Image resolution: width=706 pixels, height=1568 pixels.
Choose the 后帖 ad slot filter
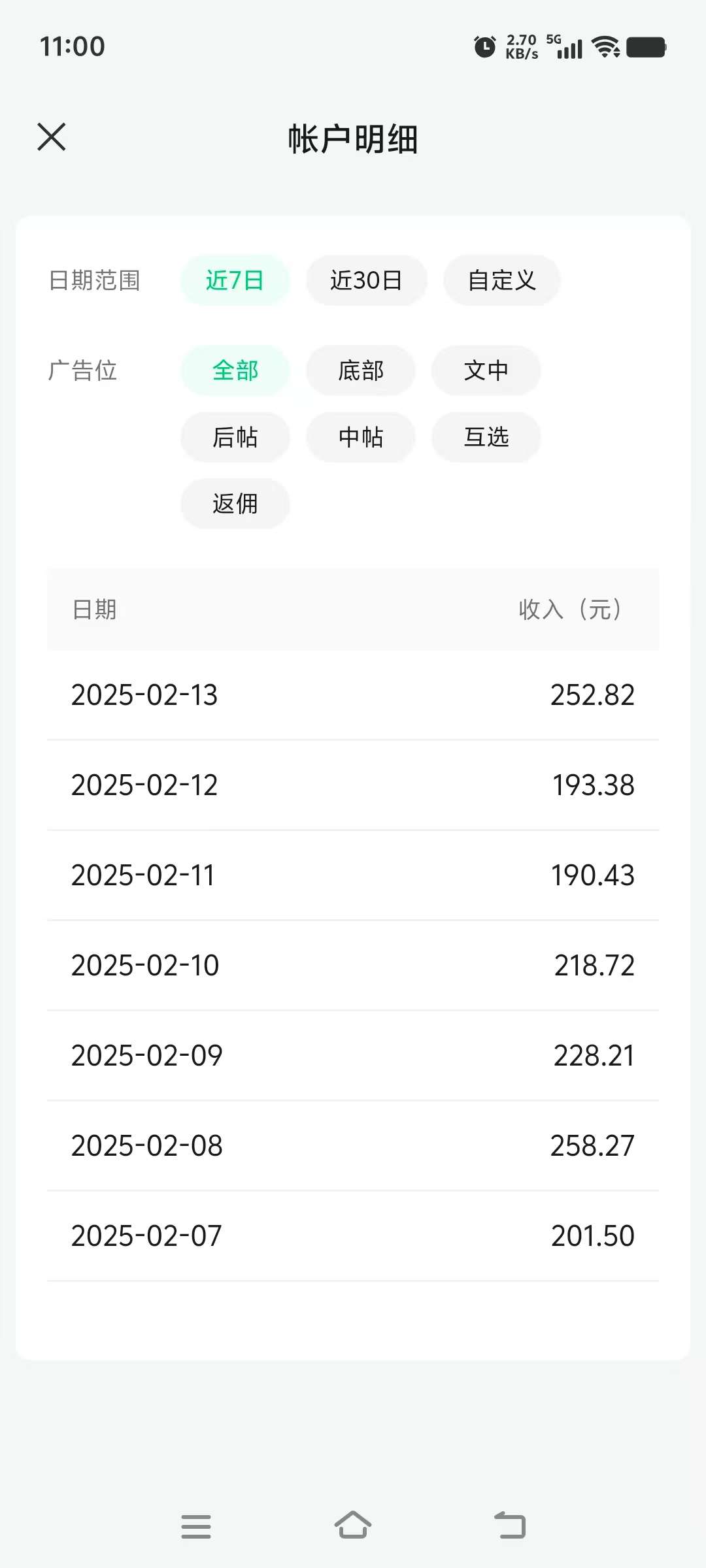(235, 437)
